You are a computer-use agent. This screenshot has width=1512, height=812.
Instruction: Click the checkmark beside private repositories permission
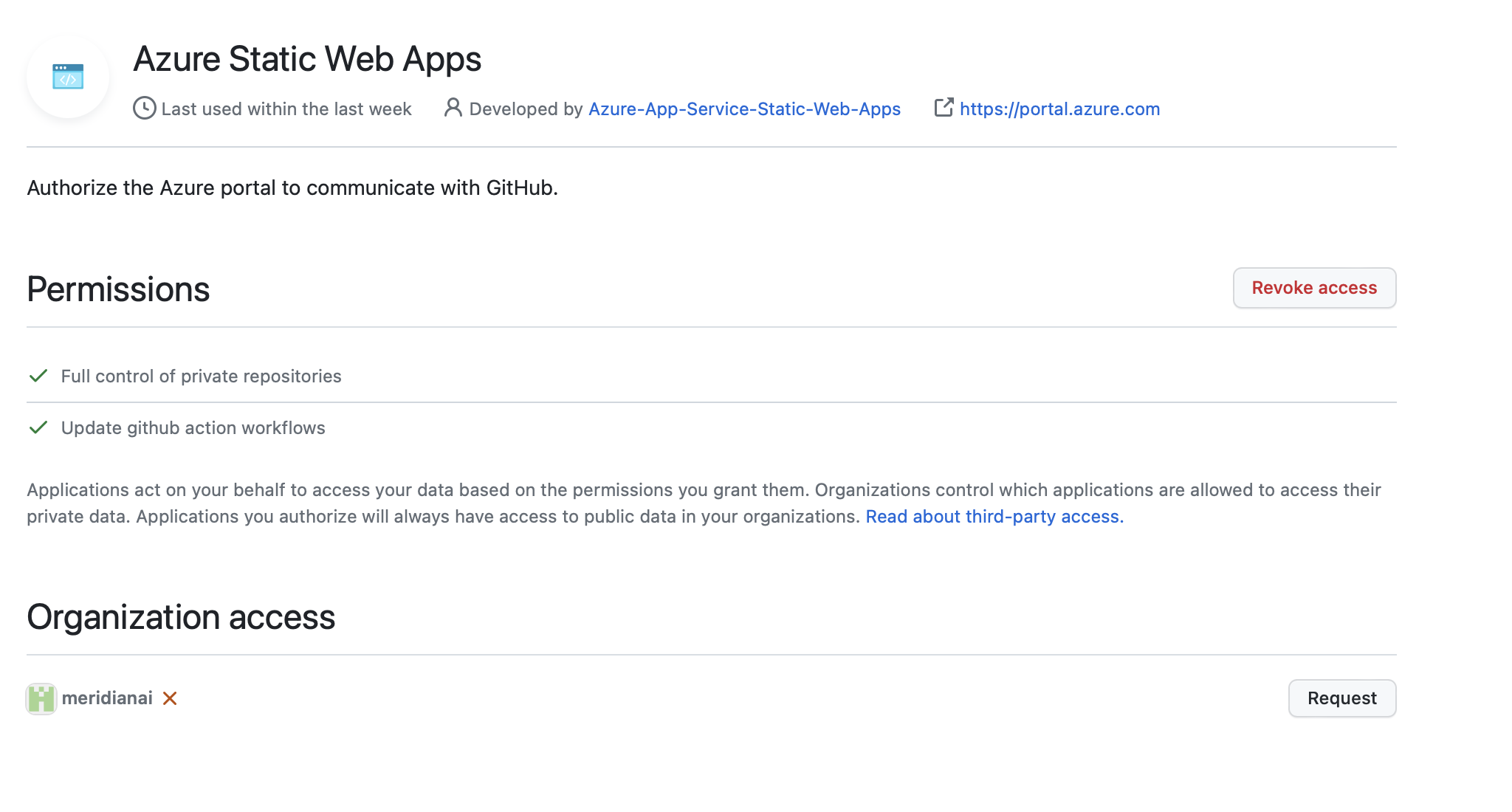click(39, 376)
